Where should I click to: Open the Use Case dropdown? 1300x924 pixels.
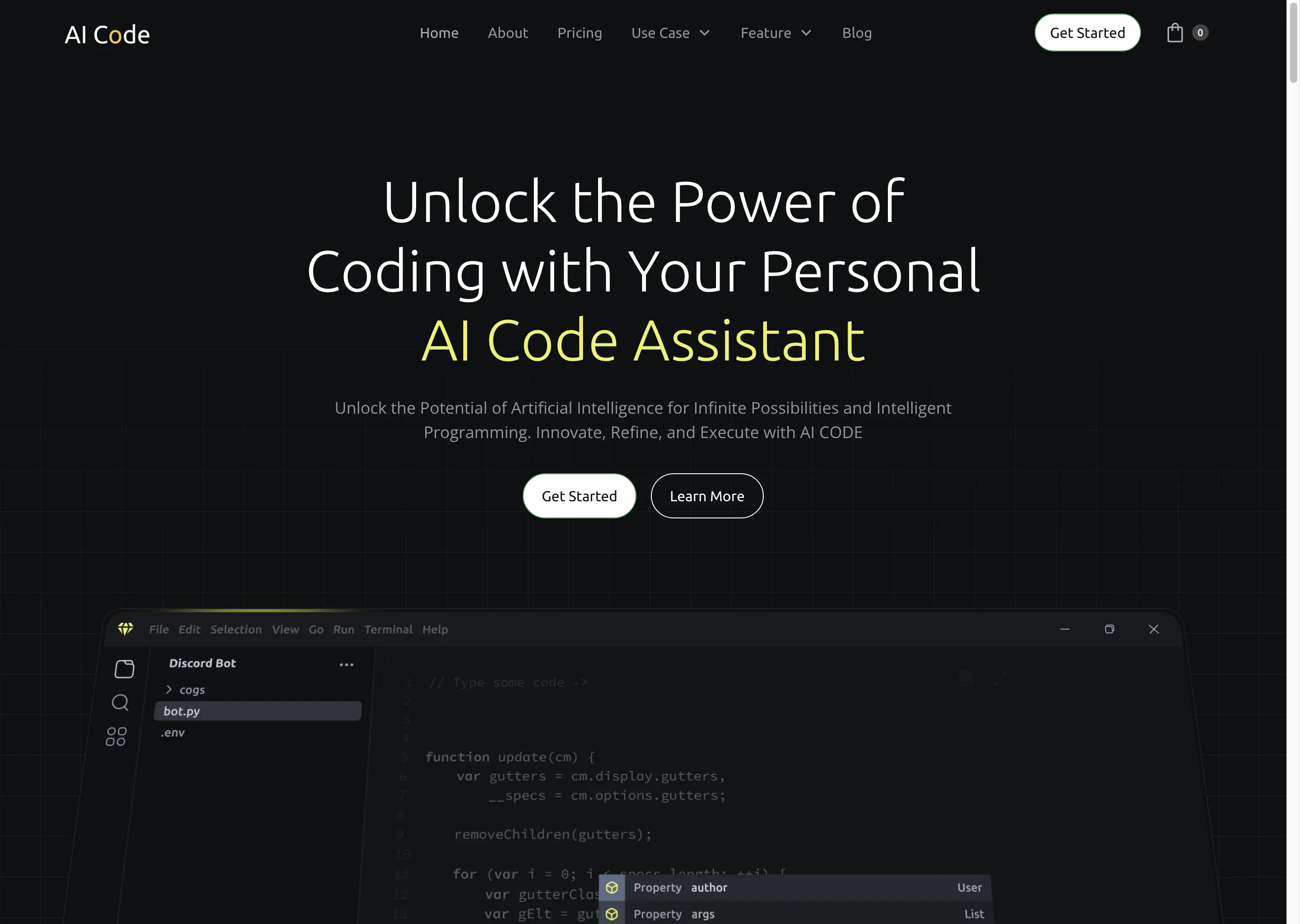(670, 32)
